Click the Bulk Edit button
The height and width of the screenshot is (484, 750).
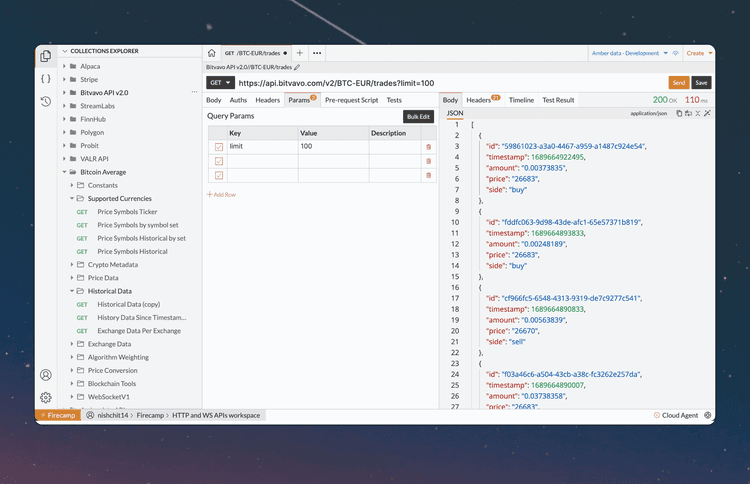[x=418, y=117]
